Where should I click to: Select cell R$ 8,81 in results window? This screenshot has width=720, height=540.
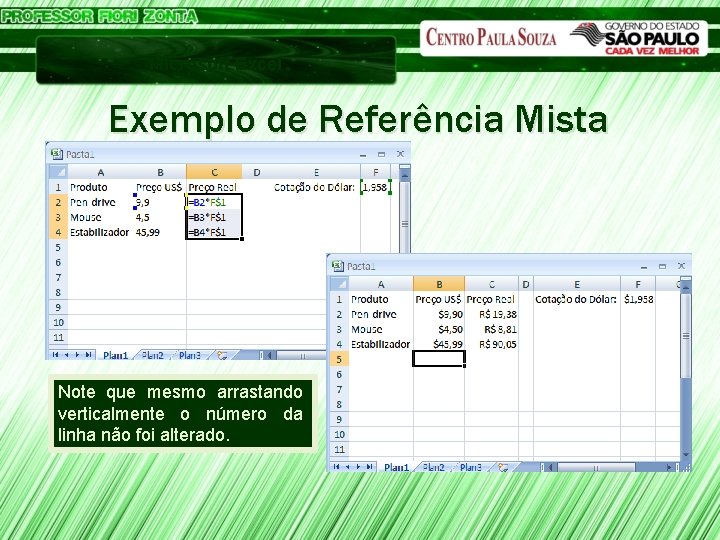click(x=491, y=329)
